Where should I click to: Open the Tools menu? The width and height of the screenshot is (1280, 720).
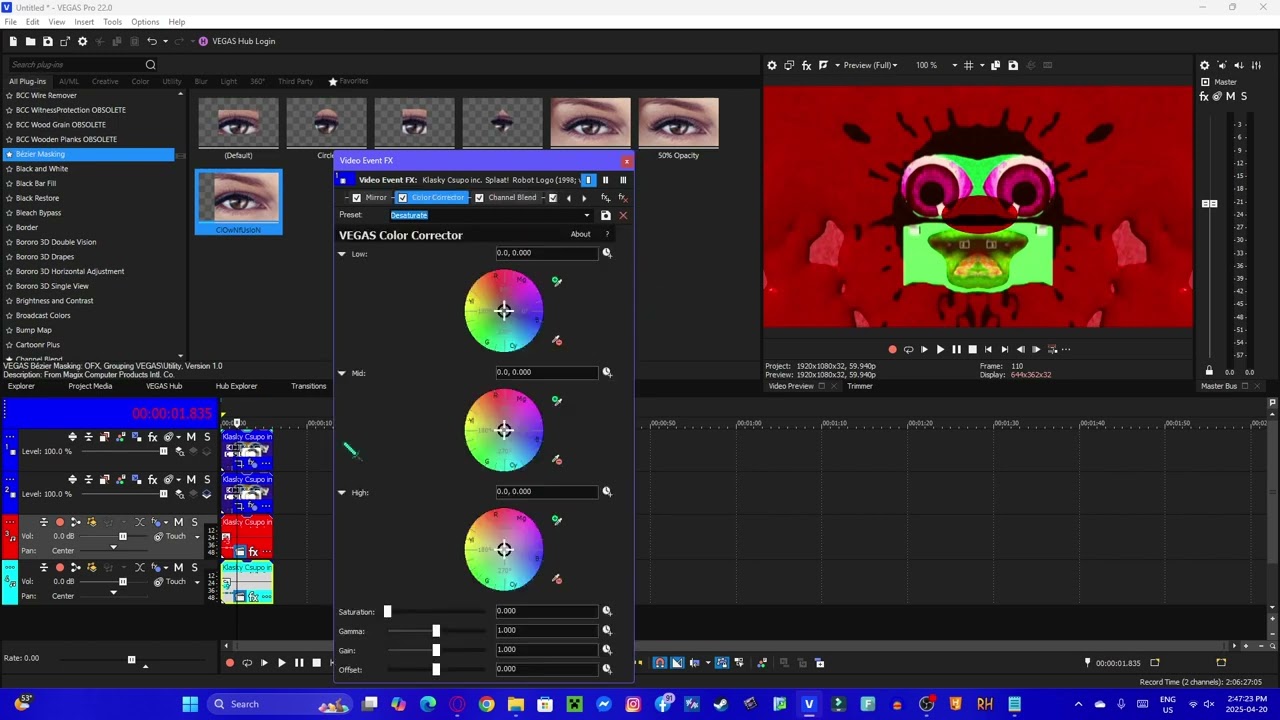click(112, 22)
